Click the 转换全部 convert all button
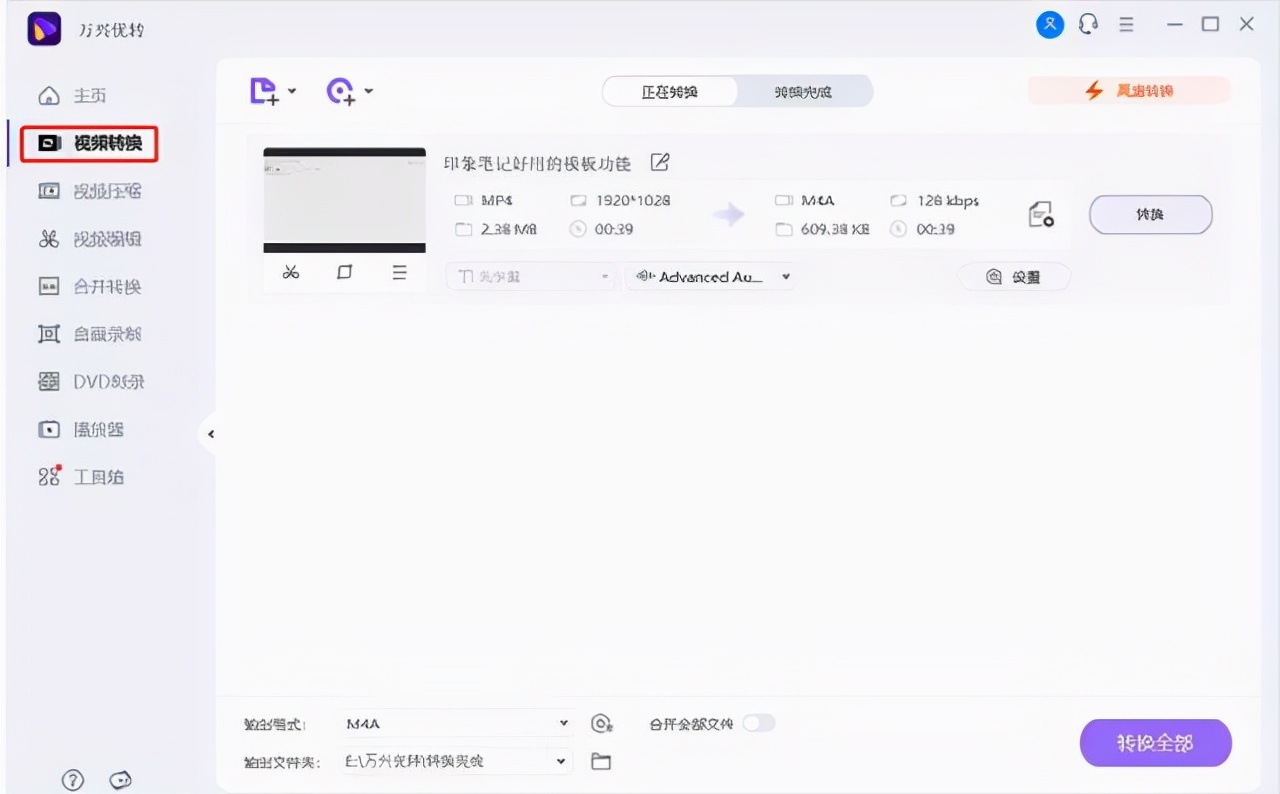The width and height of the screenshot is (1280, 794). click(x=1155, y=743)
